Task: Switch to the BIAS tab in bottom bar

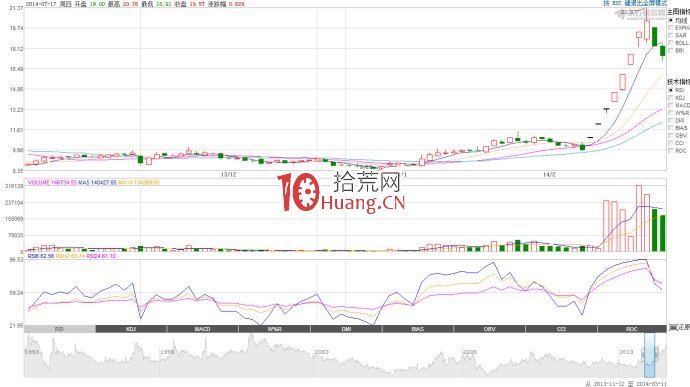Action: tap(418, 329)
